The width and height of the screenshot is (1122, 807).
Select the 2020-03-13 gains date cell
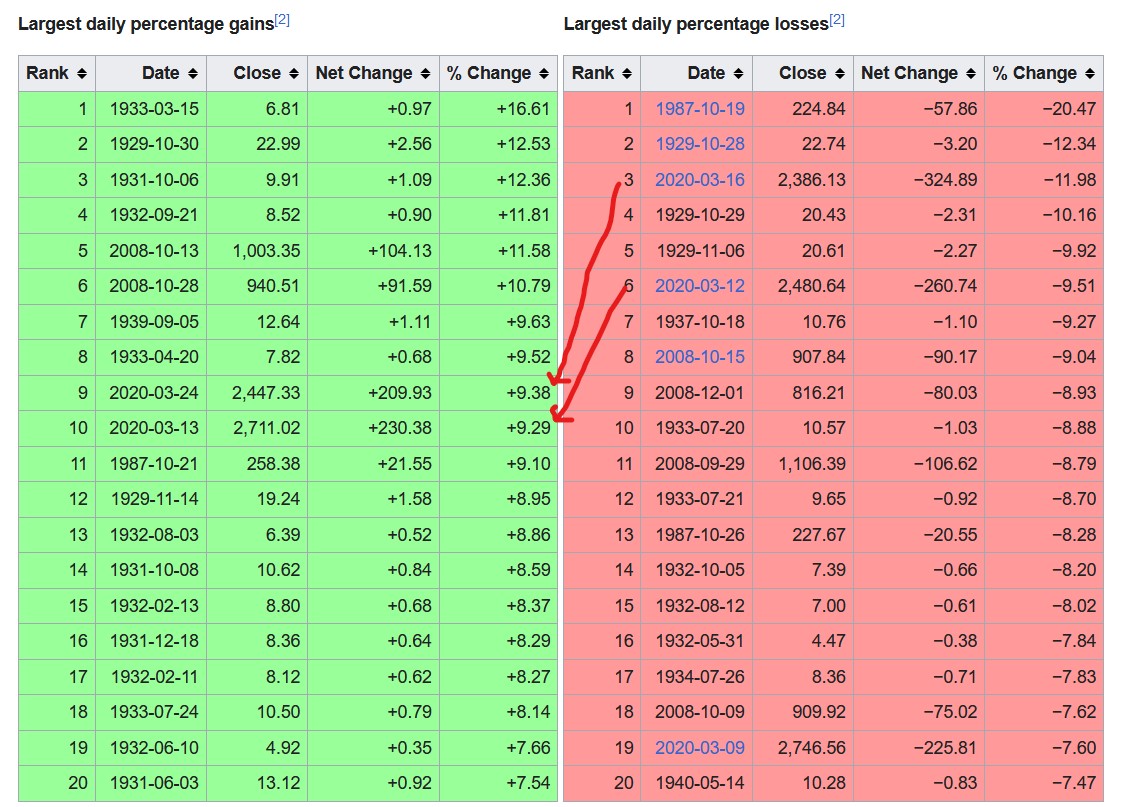151,428
